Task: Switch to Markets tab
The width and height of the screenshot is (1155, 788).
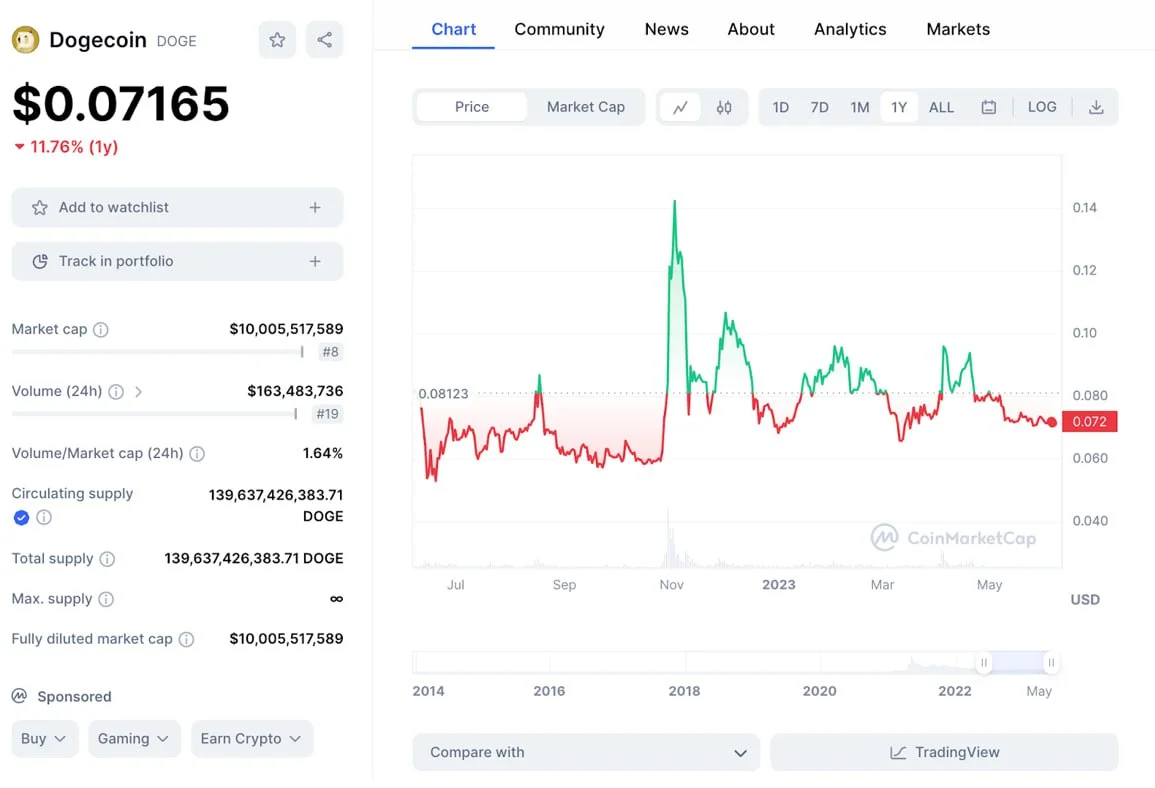Action: click(958, 29)
